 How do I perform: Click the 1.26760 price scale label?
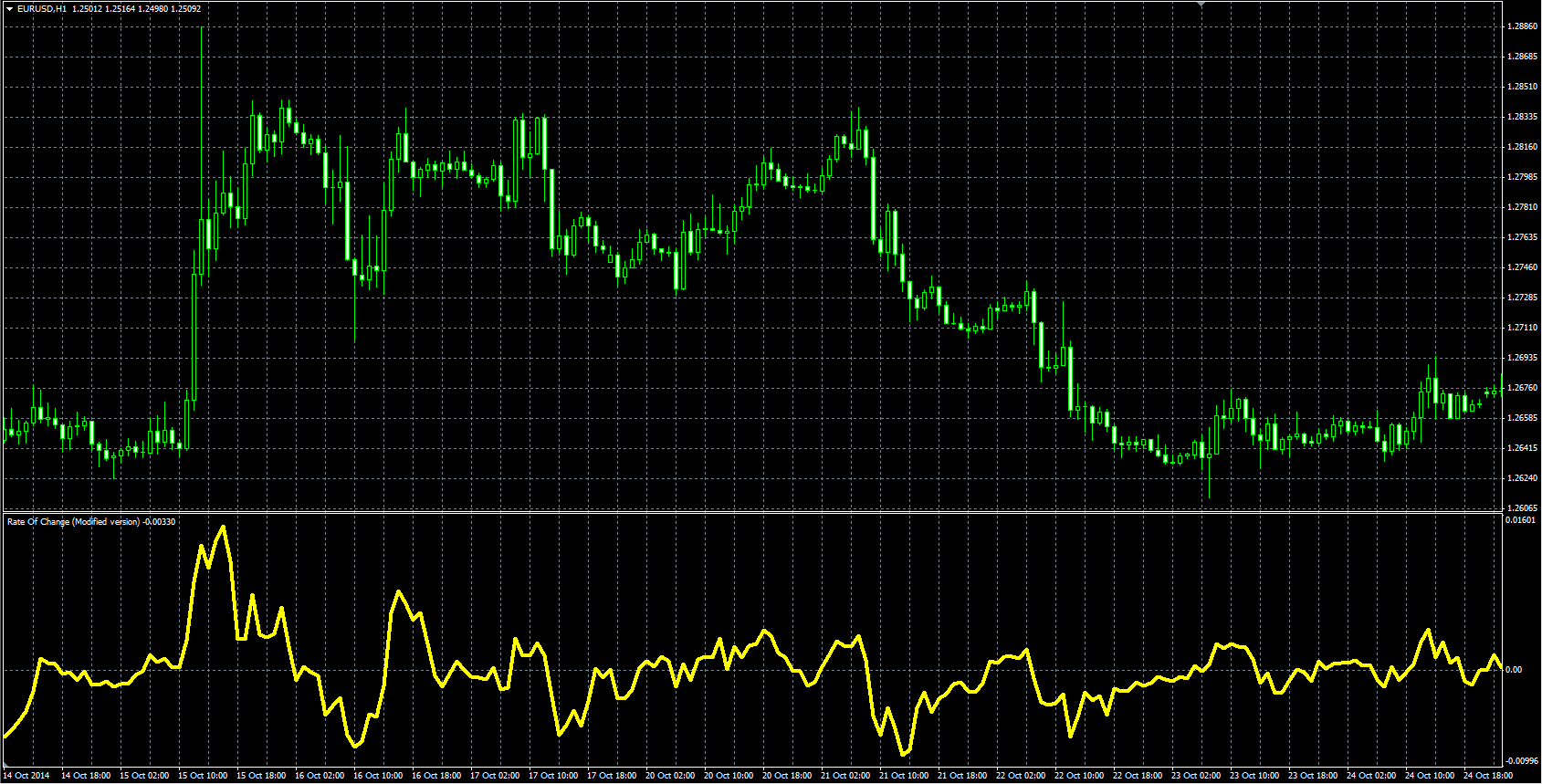coord(1523,388)
